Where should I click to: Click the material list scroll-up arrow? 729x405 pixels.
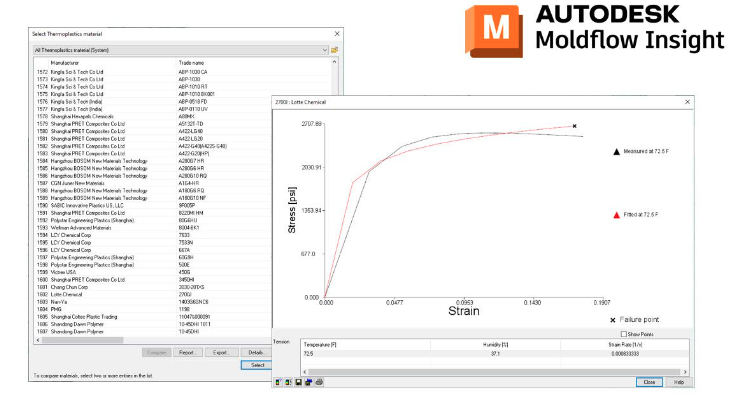click(x=334, y=61)
